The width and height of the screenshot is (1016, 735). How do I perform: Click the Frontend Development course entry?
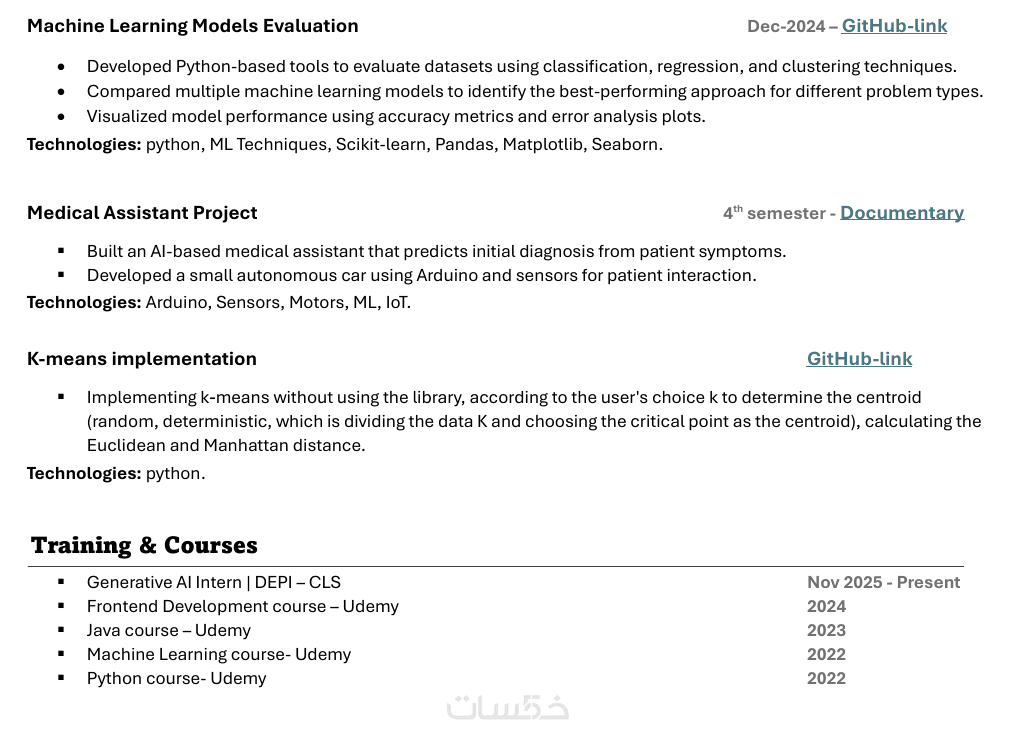point(242,606)
